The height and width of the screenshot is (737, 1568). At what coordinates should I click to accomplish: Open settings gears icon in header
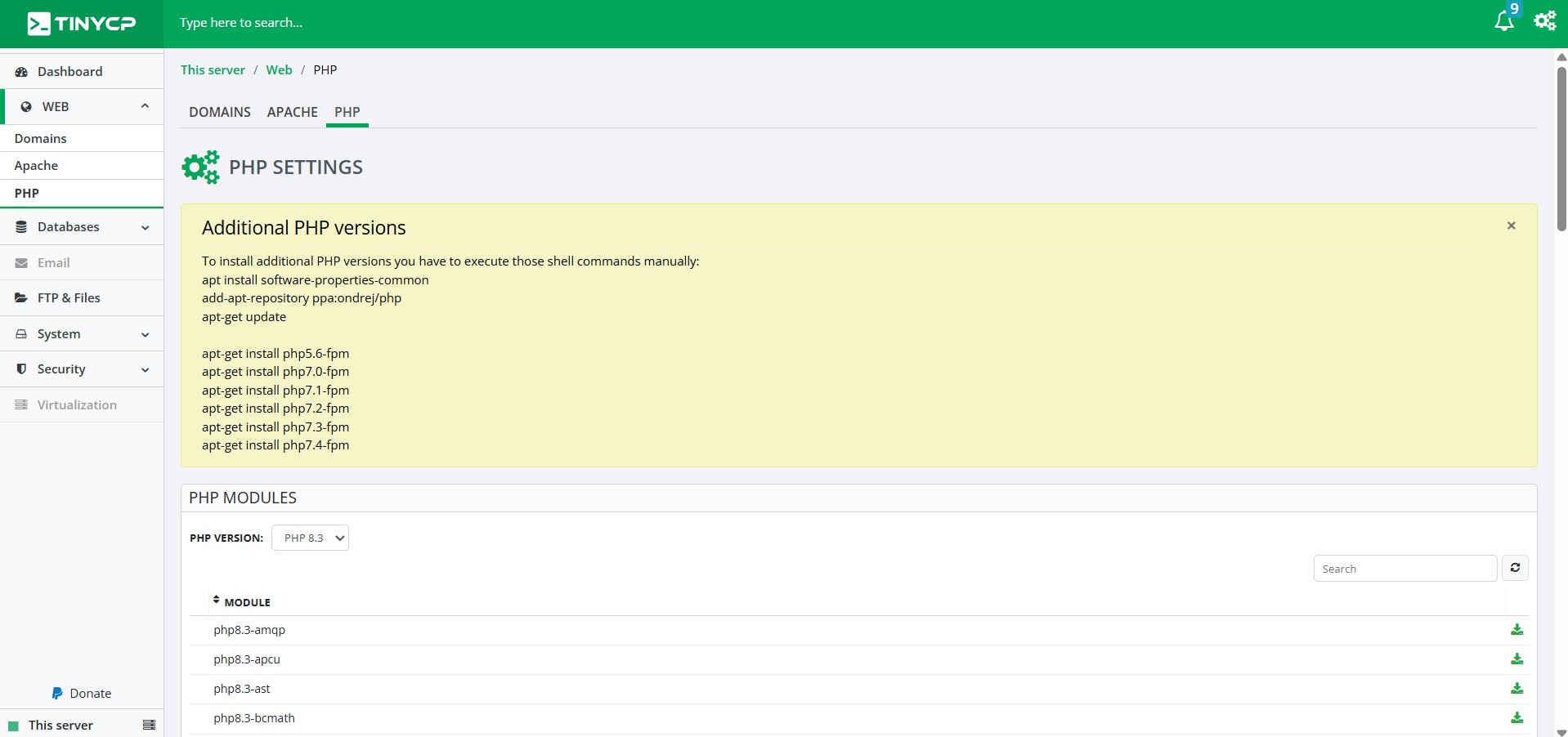click(1544, 21)
